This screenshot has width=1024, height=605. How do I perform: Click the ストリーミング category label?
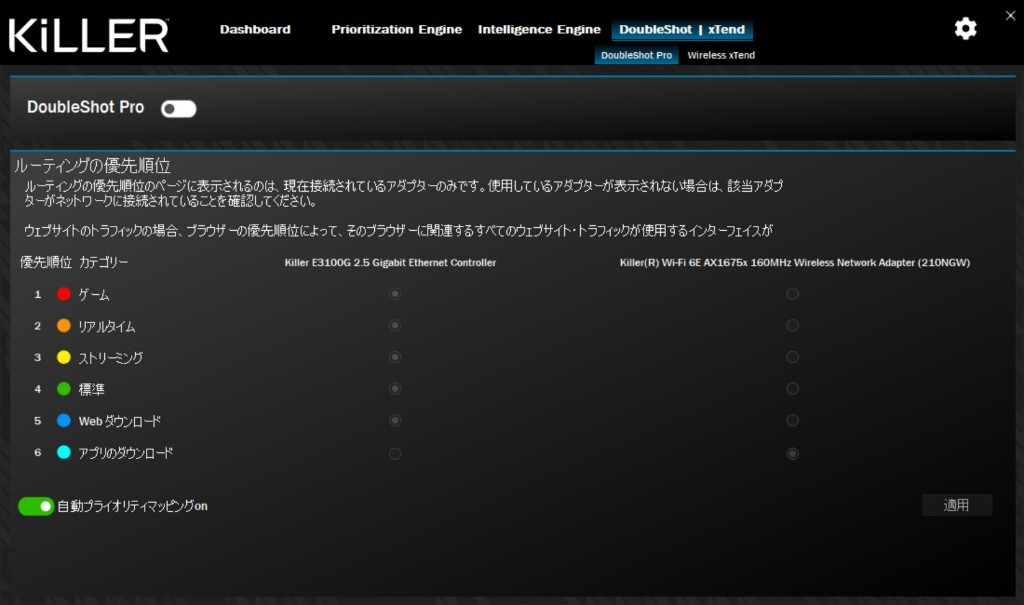(110, 358)
